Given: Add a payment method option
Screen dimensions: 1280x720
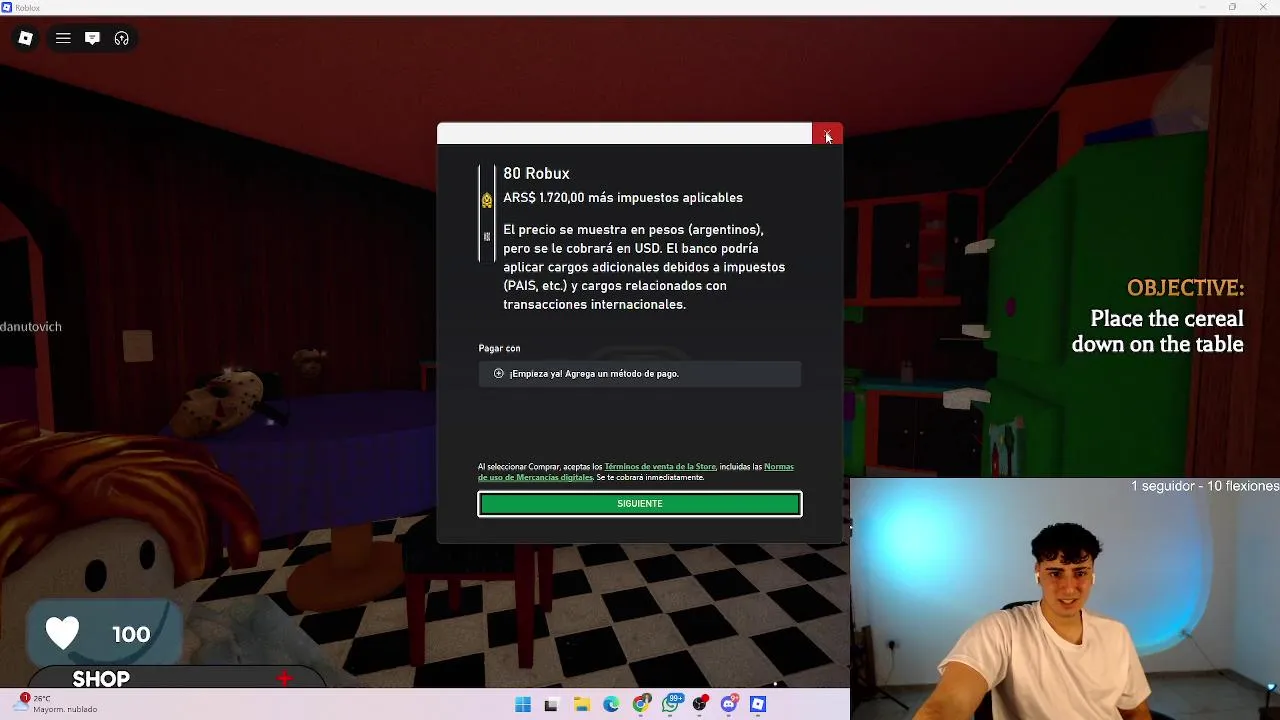Looking at the screenshot, I should point(640,374).
